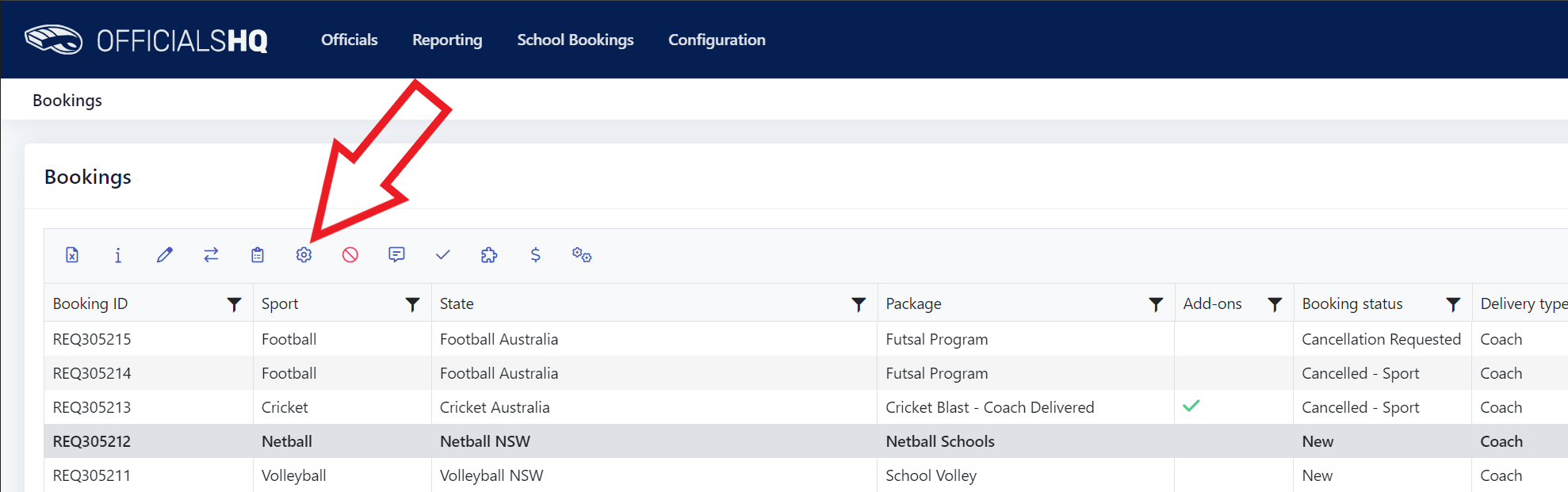
Task: Open the Booking status column filter
Action: pyautogui.click(x=1453, y=304)
